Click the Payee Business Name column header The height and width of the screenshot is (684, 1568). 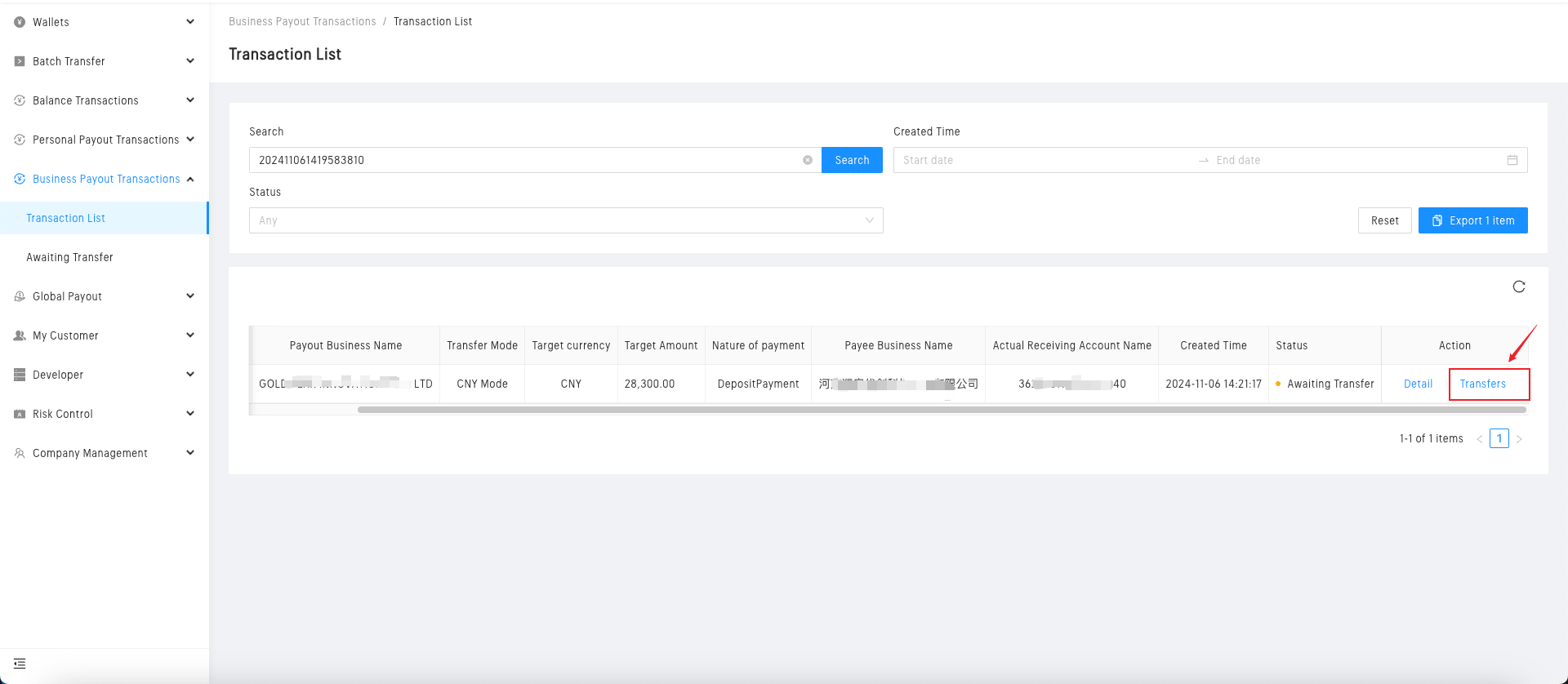(x=898, y=345)
